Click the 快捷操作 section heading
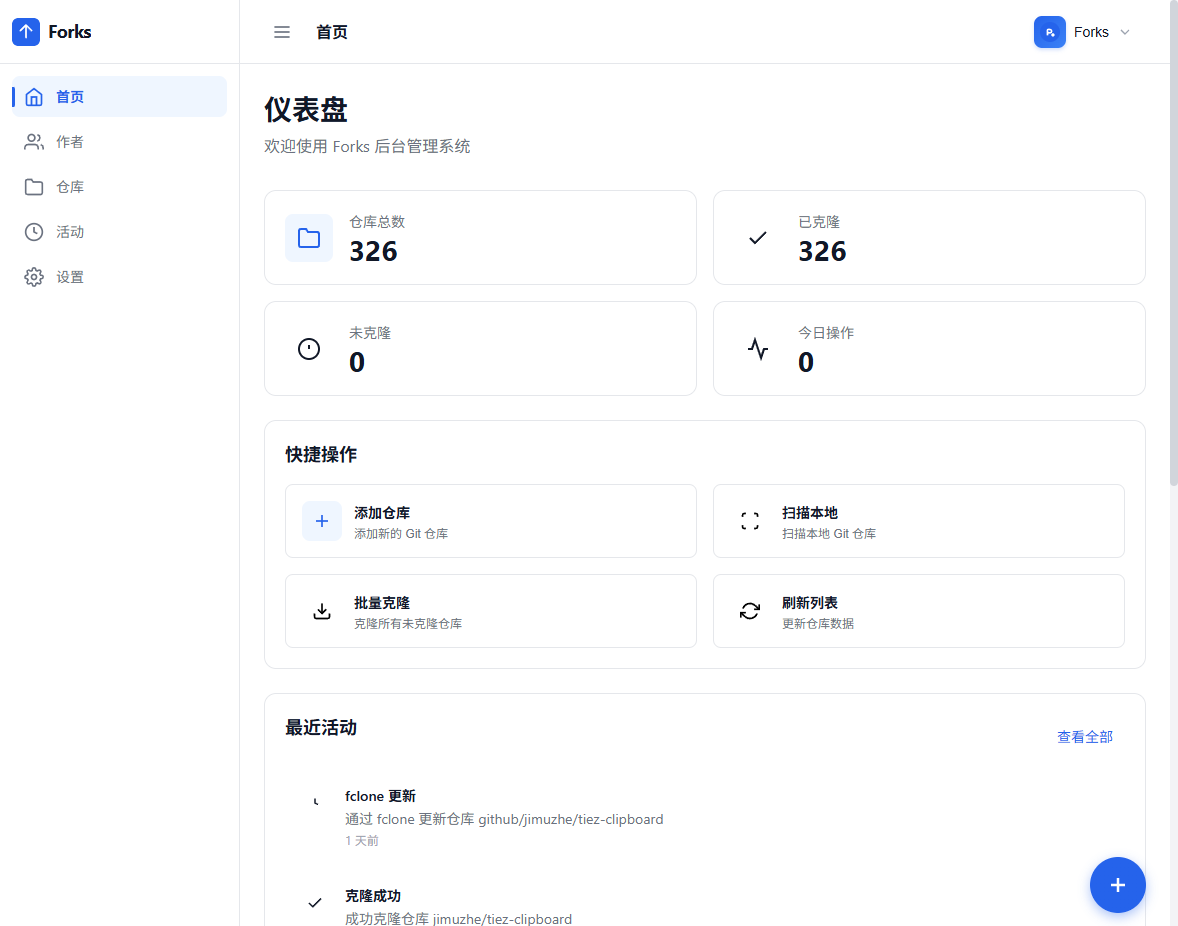 pyautogui.click(x=321, y=454)
